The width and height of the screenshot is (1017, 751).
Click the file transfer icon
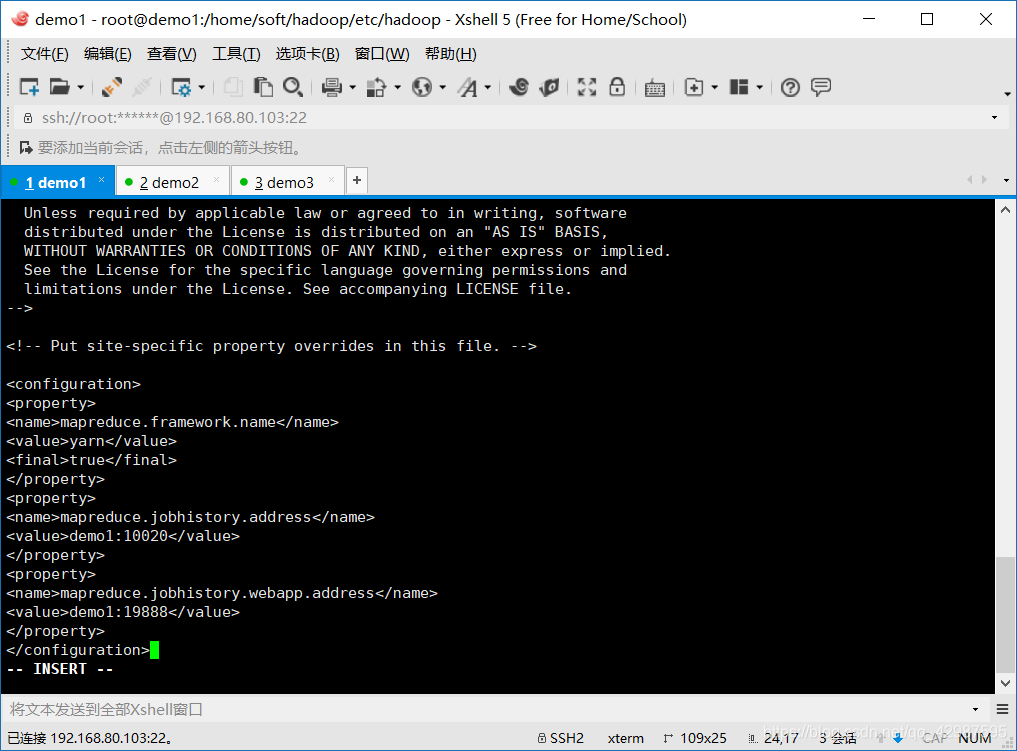376,87
